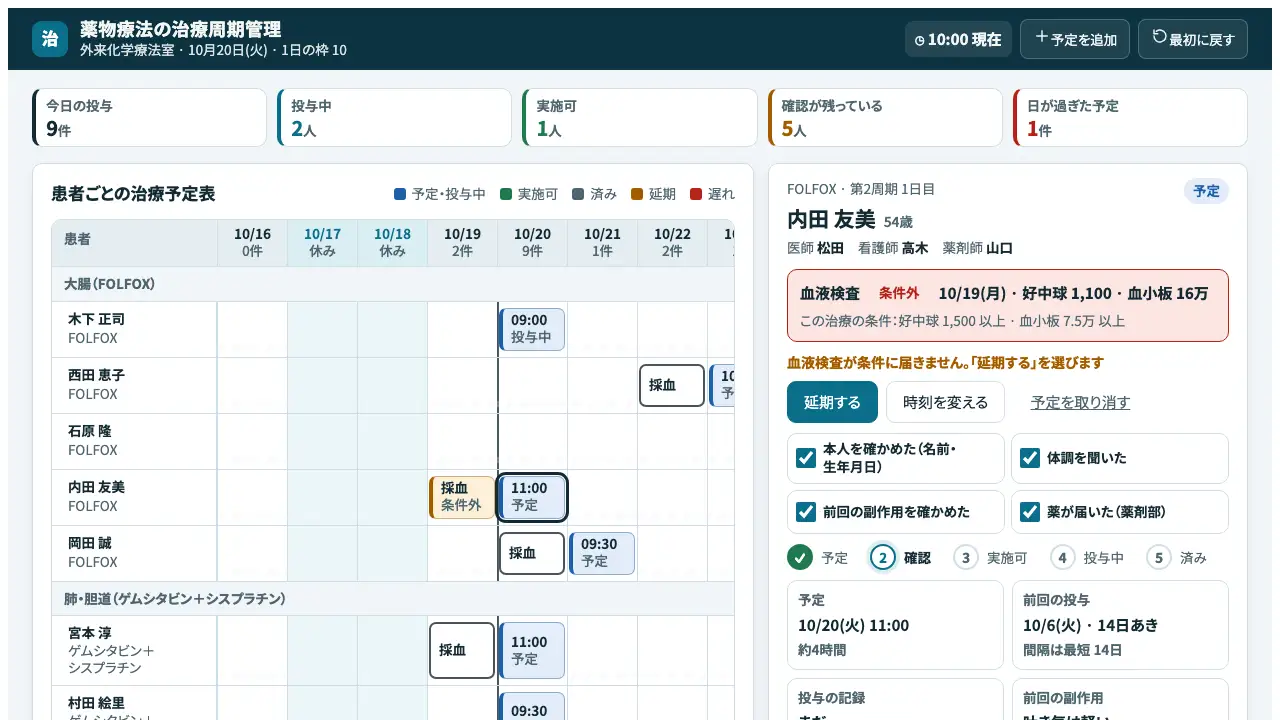The height and width of the screenshot is (720, 1280).
Task: Click the 10:00 現在 clock indicator
Action: point(958,40)
